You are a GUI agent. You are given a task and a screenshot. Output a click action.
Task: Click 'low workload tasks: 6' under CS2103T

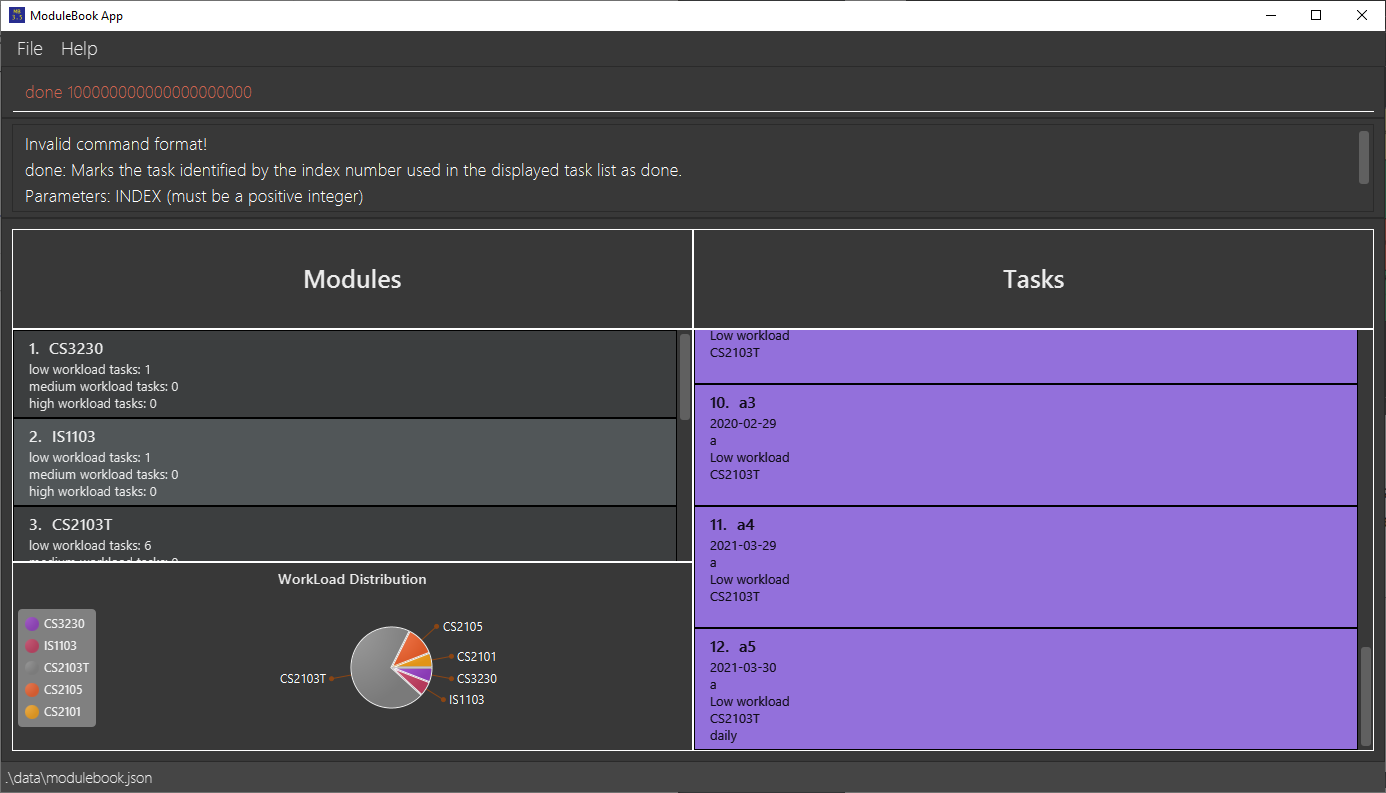[x=90, y=546]
